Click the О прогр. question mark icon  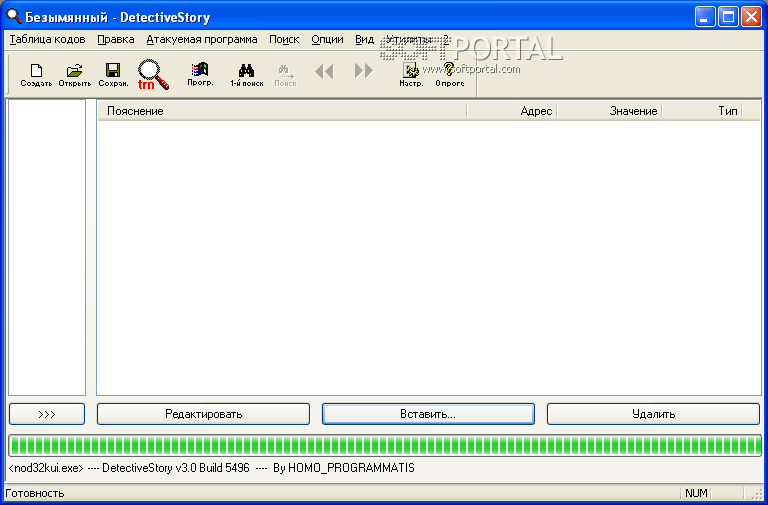tap(450, 75)
